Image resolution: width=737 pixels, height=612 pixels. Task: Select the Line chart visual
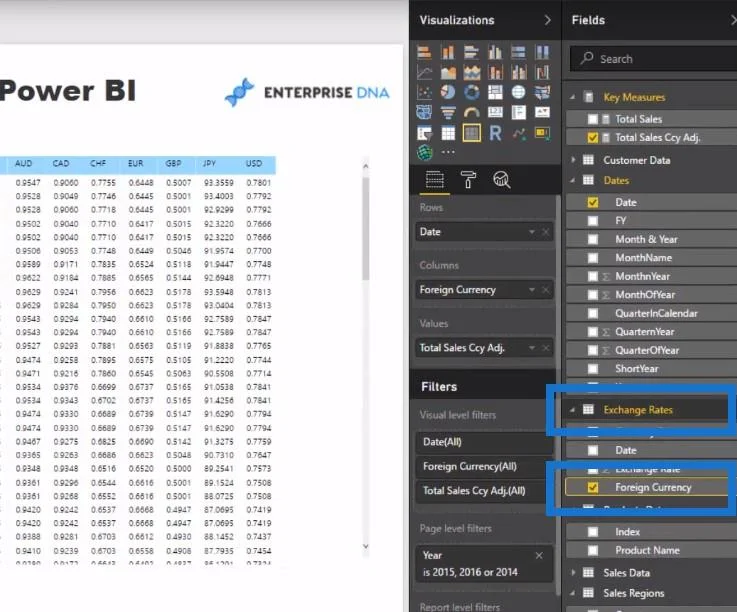pos(424,72)
